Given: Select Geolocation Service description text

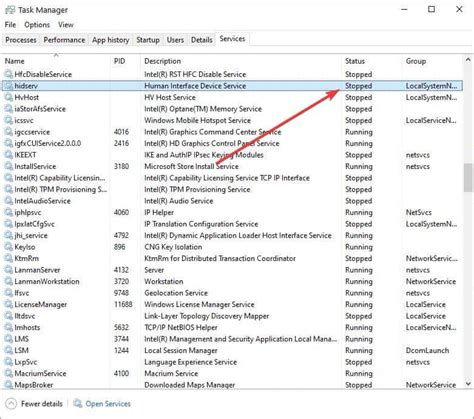Looking at the screenshot, I should [176, 293].
